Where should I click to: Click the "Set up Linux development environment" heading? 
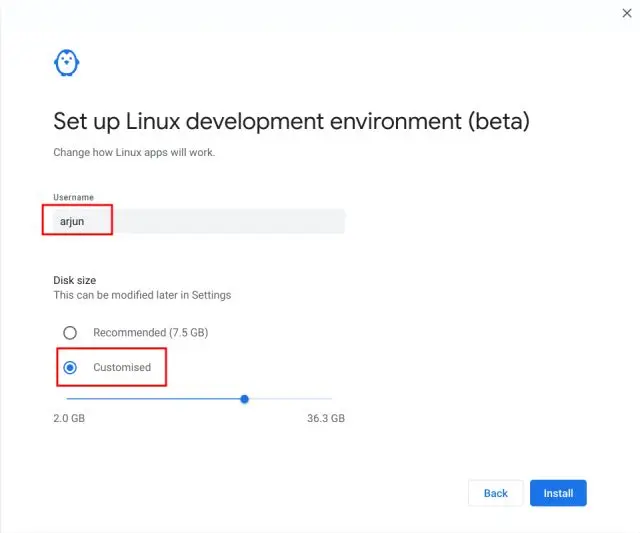coord(291,122)
